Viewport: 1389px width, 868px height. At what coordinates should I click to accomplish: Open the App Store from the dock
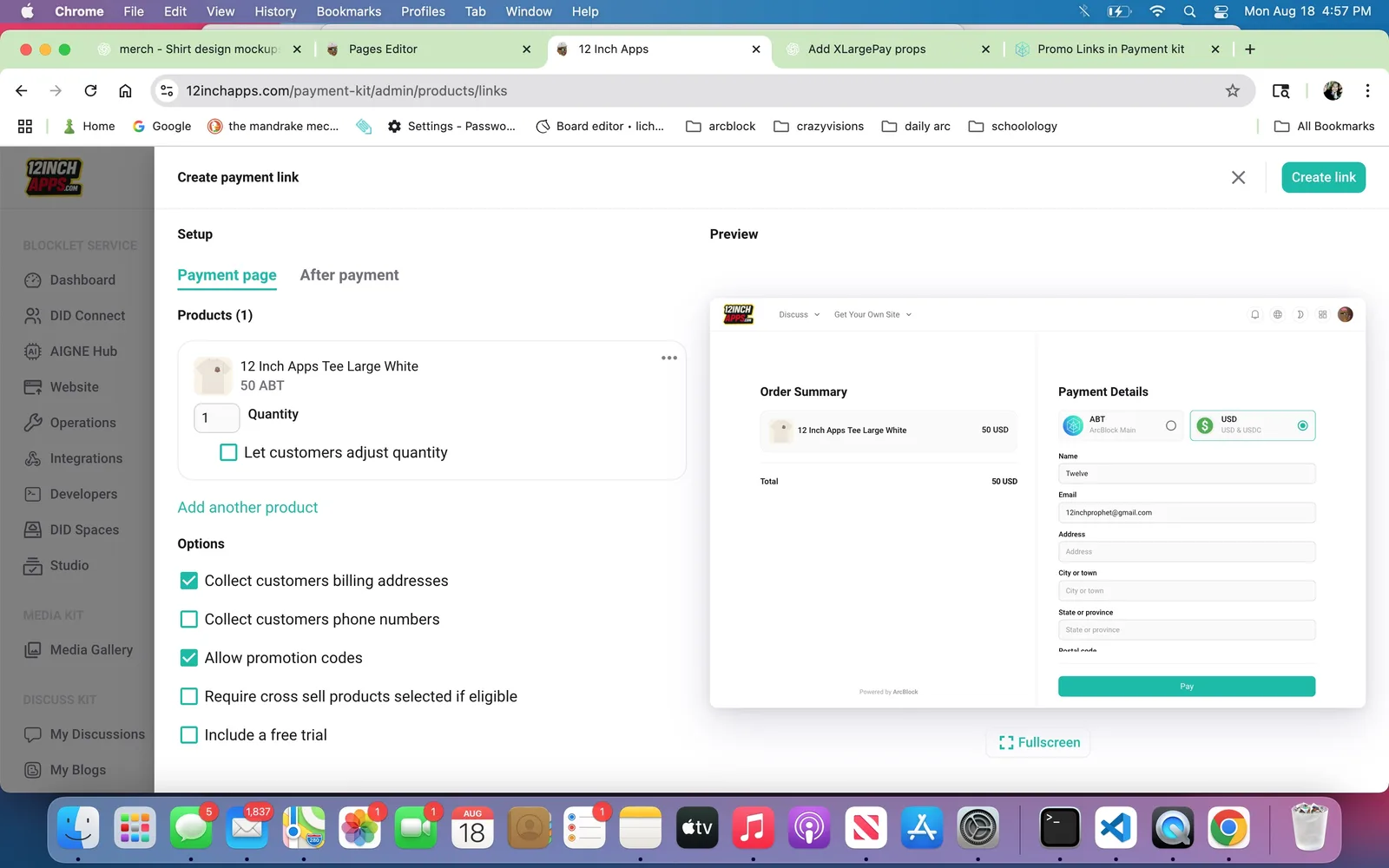coord(922,827)
